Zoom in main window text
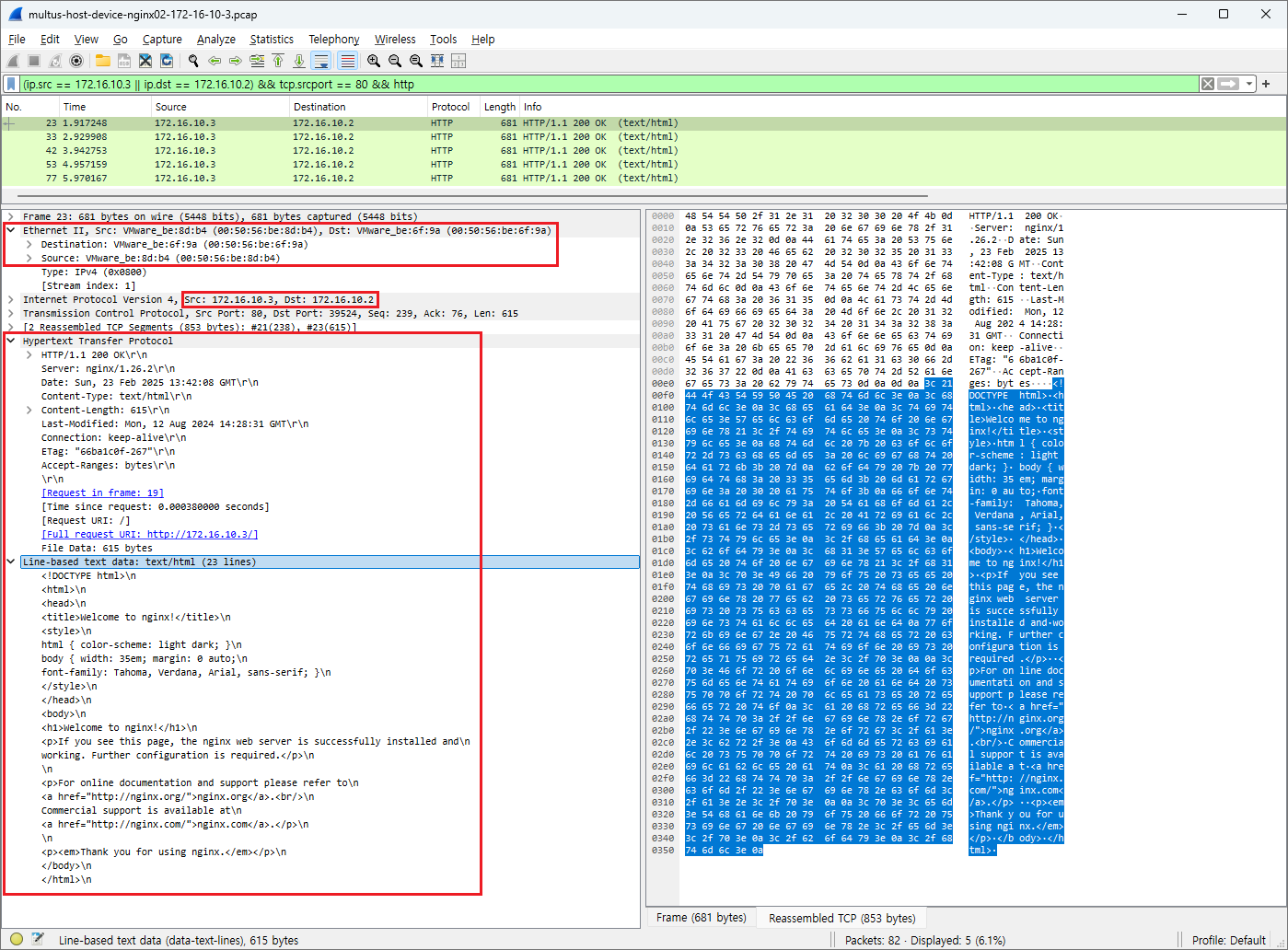This screenshot has width=1288, height=950. [374, 61]
